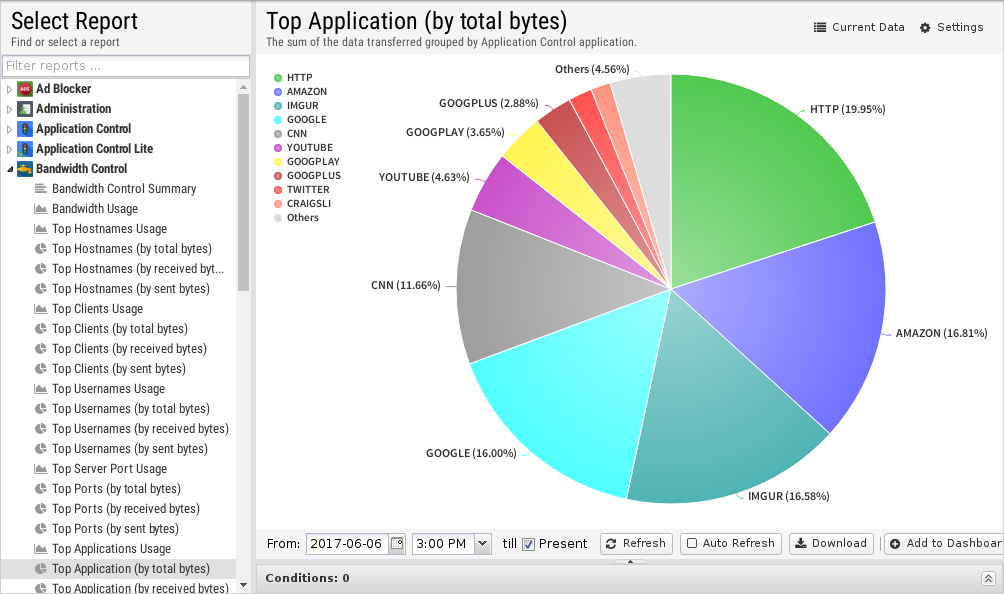Image resolution: width=1004 pixels, height=594 pixels.
Task: Click Add to Dashboard button
Action: click(944, 543)
